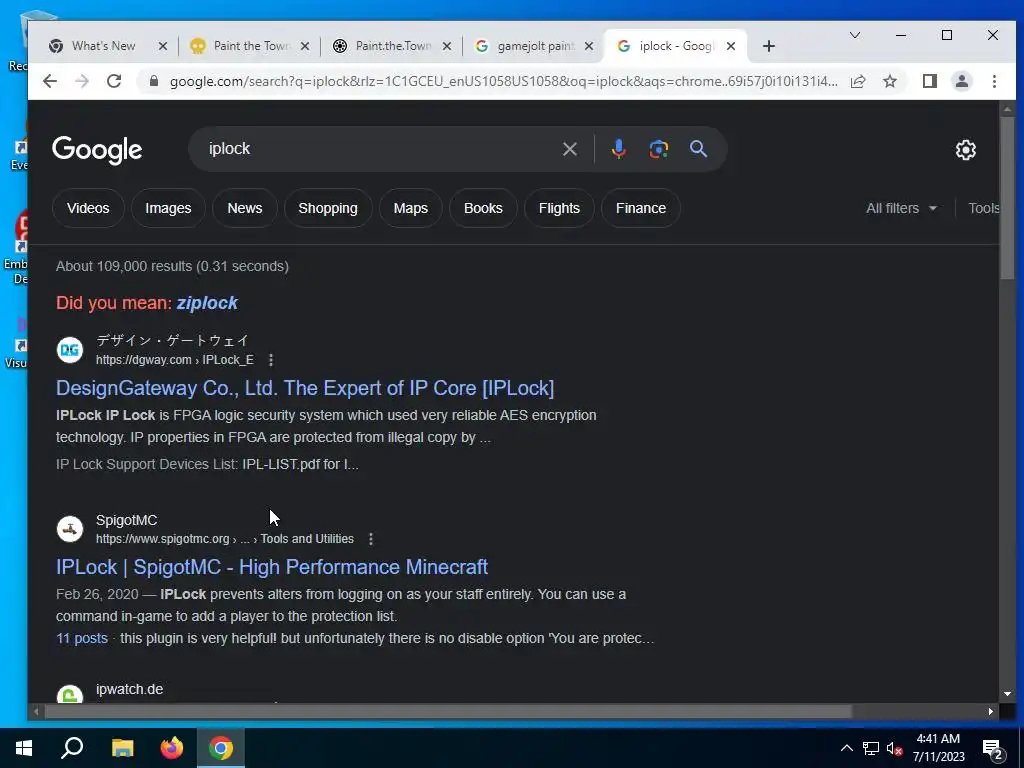This screenshot has height=768, width=1024.
Task: Open muted volume tray icon
Action: point(895,748)
